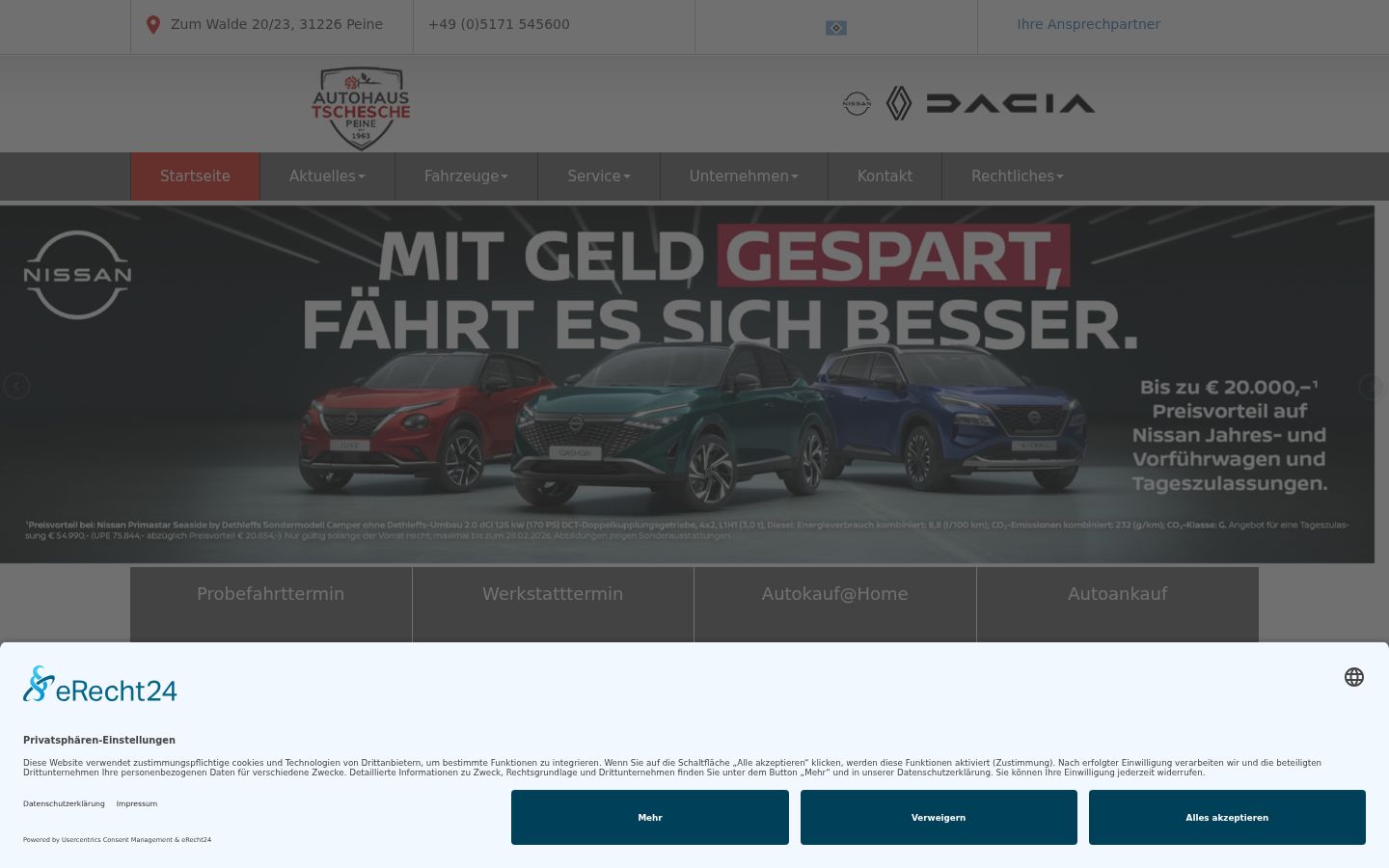Click the Dacia brand logo
Viewport: 1389px width, 868px height.
point(1011,103)
